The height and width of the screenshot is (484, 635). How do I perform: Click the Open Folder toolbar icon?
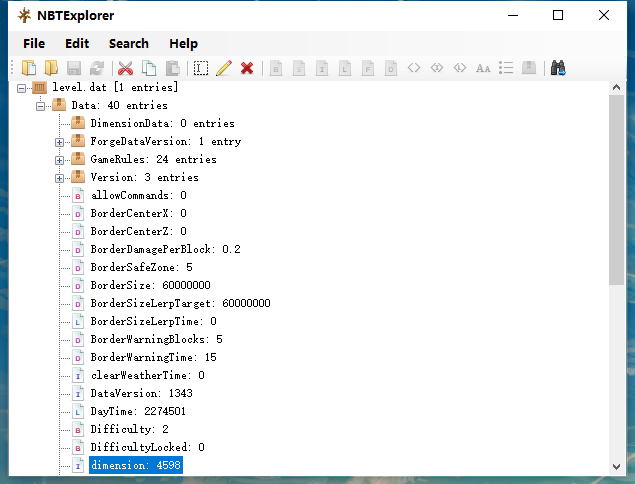tap(50, 68)
